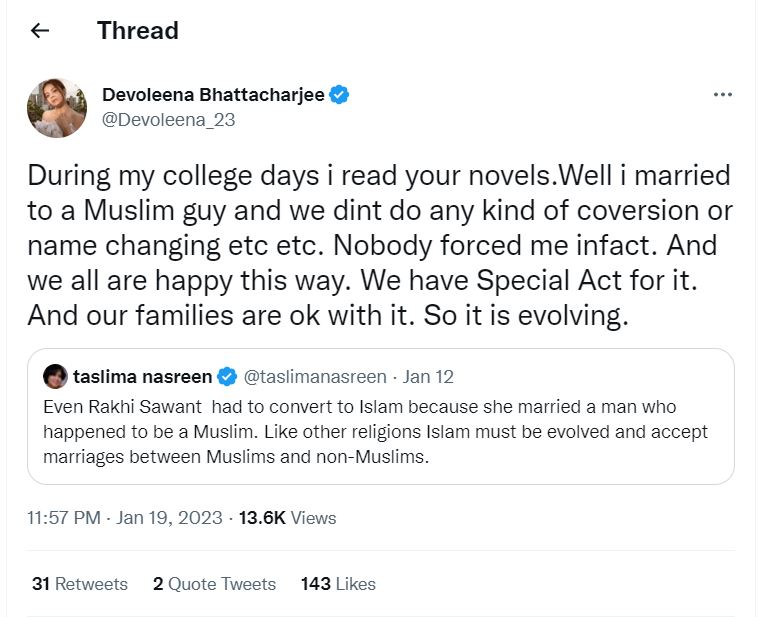The image size is (767, 617).
Task: View the 143 Likes list
Action: pyautogui.click(x=338, y=584)
